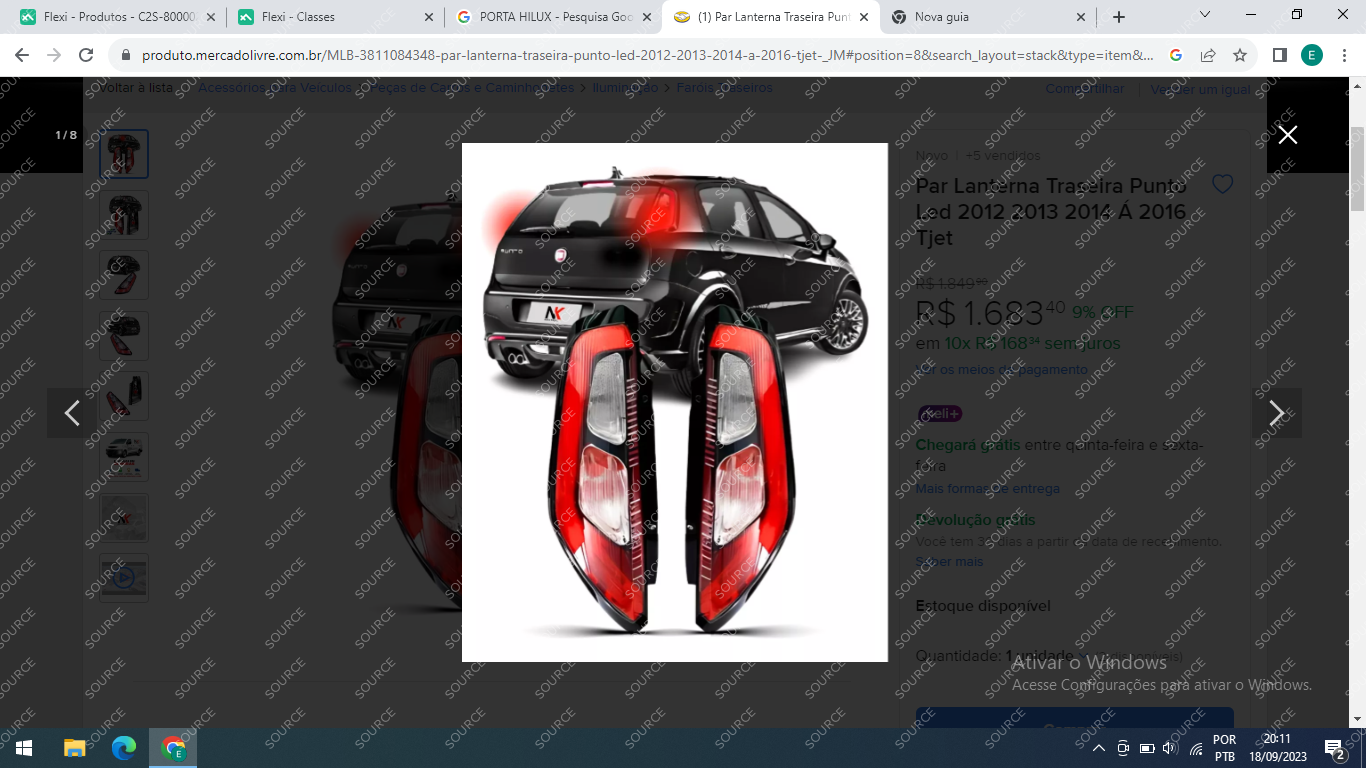Expand hidden system tray icons
Screen dimensions: 1366x768
(x=1098, y=748)
